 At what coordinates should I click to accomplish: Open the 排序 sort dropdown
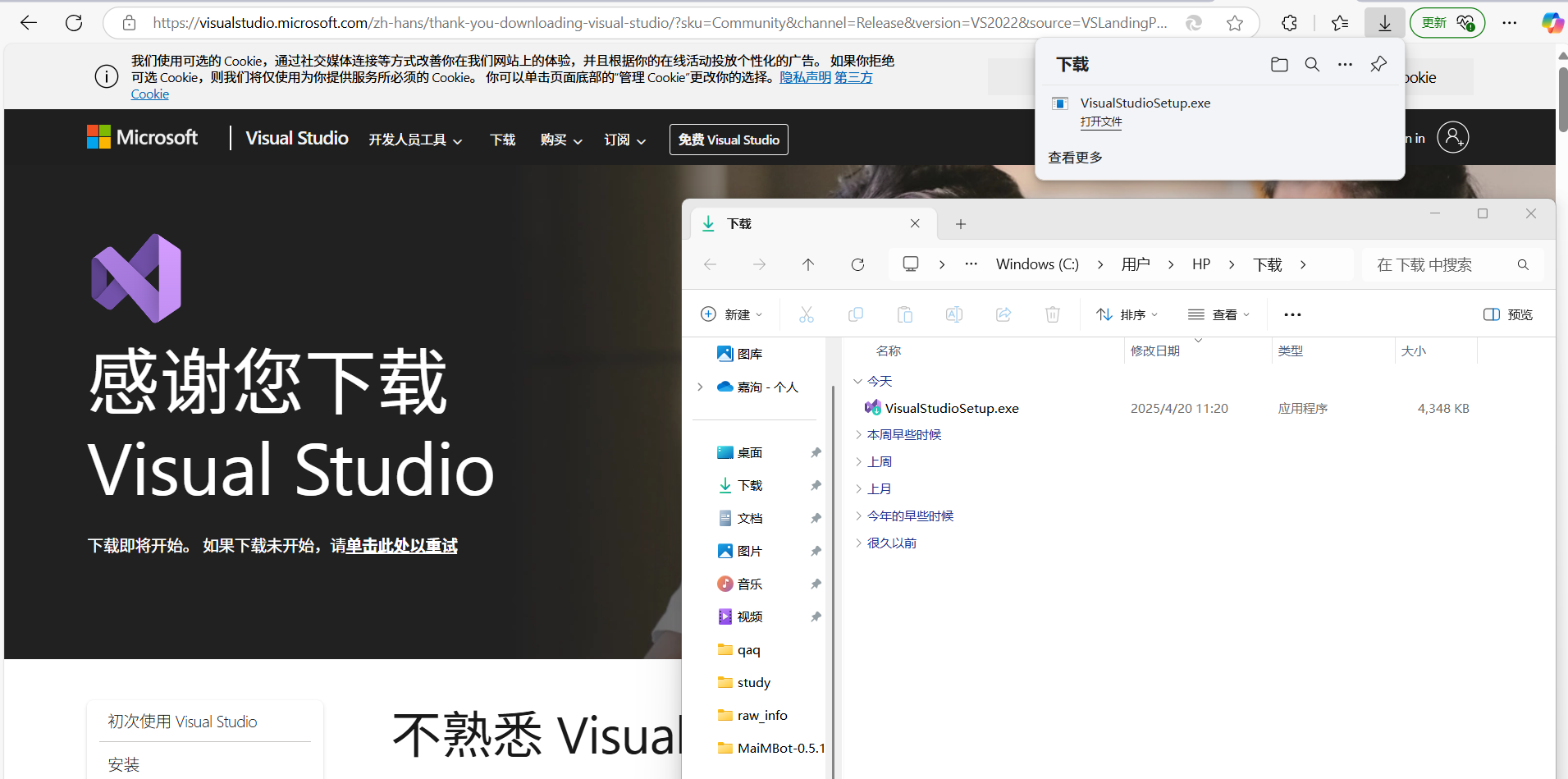pos(1127,314)
